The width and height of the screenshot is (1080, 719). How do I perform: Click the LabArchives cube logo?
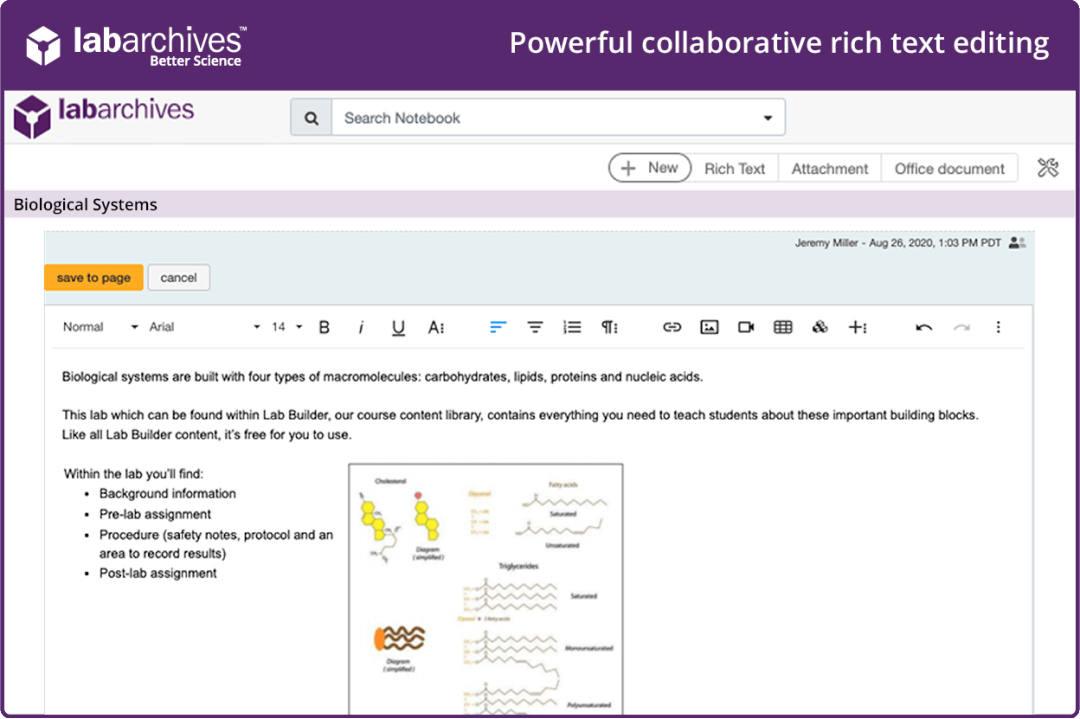pyautogui.click(x=32, y=116)
